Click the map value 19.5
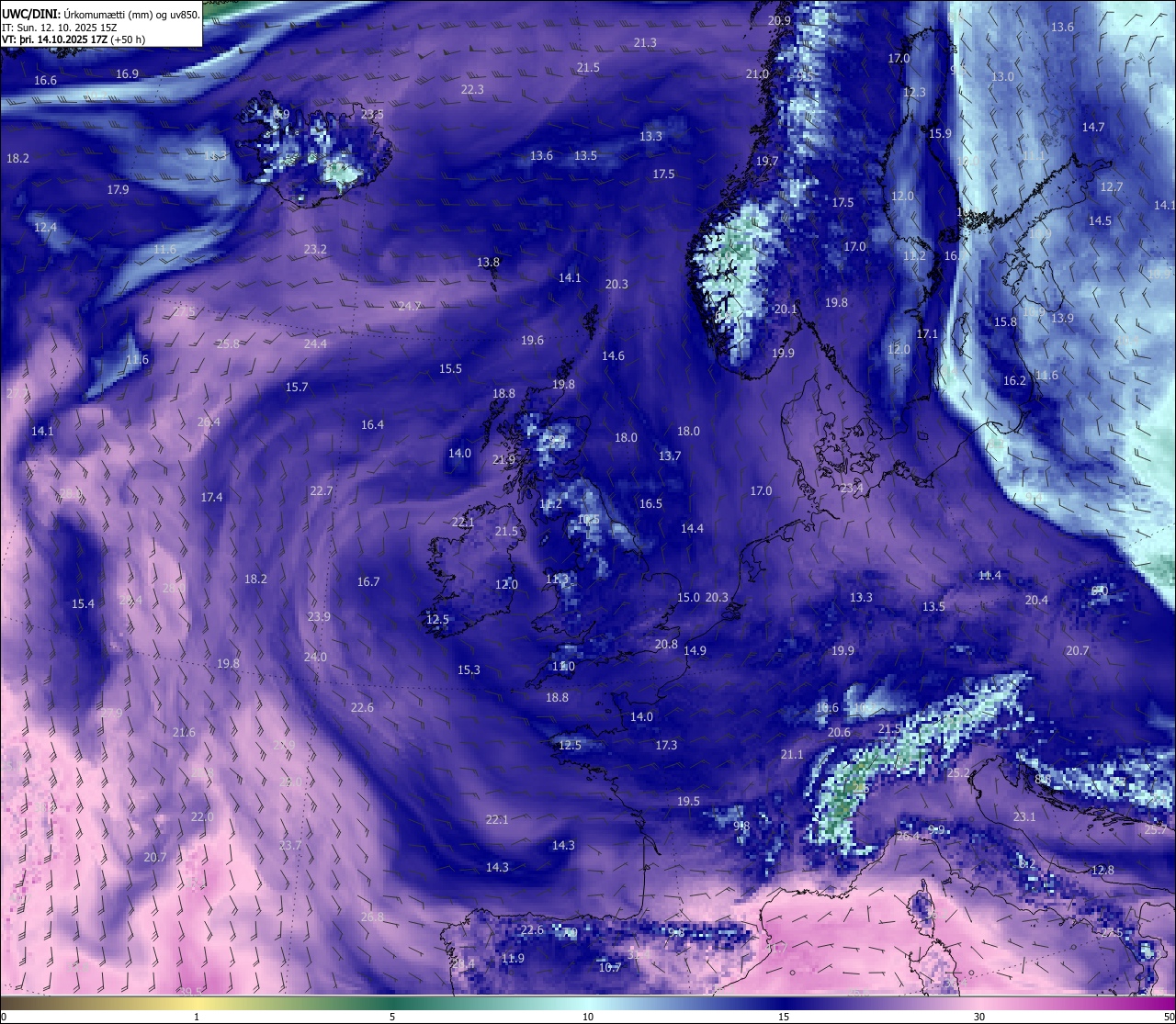 [x=688, y=802]
